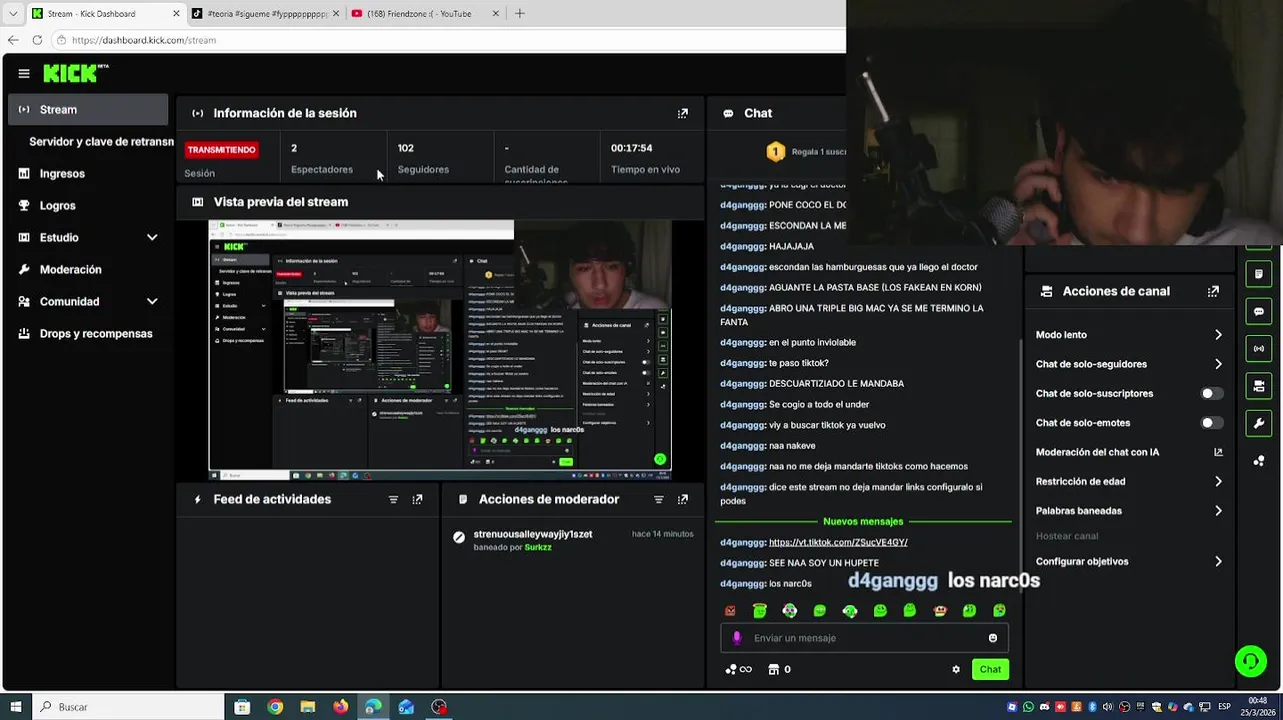Click the Kick logo
This screenshot has height=720, width=1283.
pyautogui.click(x=75, y=73)
